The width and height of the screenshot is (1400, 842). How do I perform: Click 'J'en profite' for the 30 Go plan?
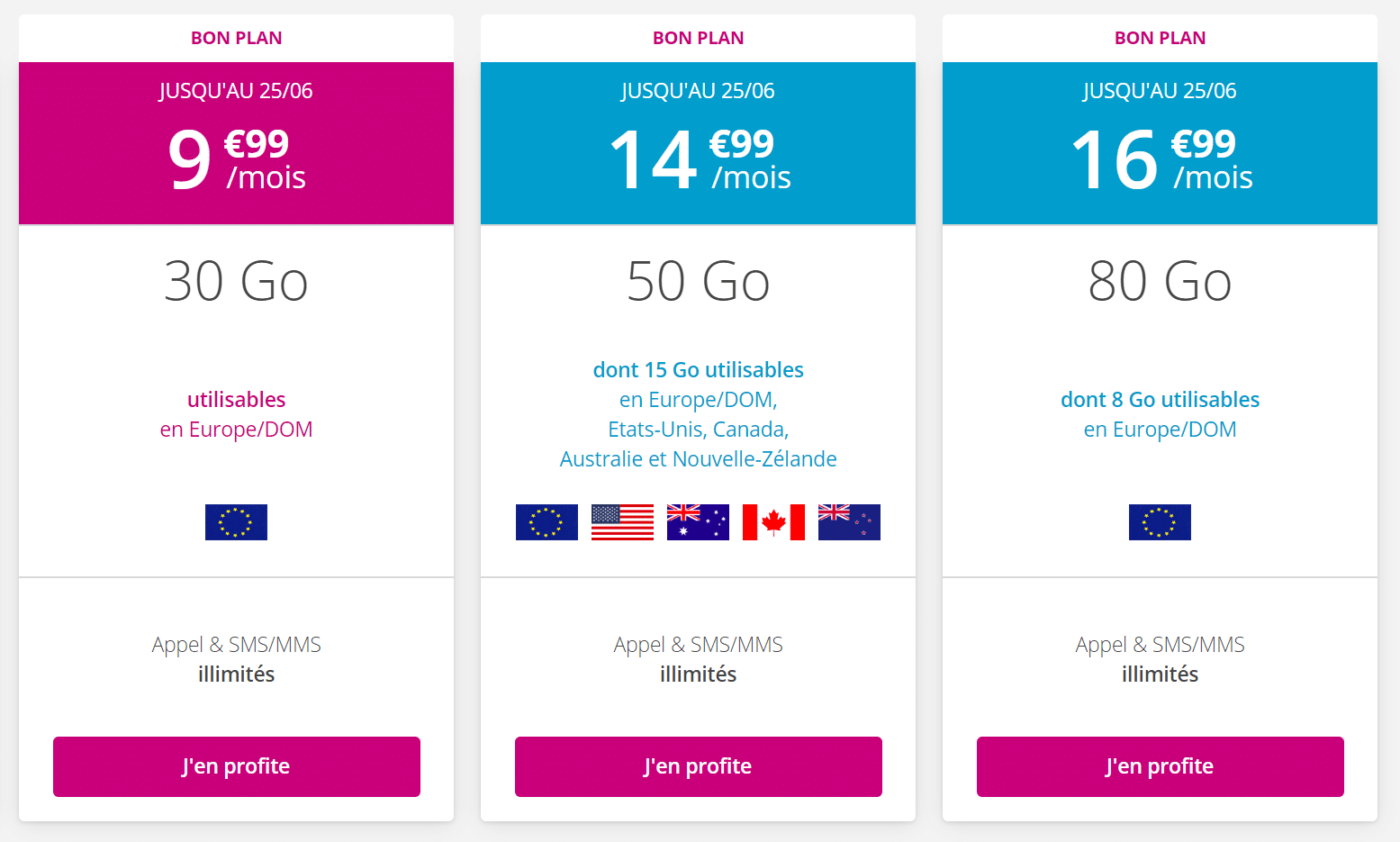pos(236,766)
